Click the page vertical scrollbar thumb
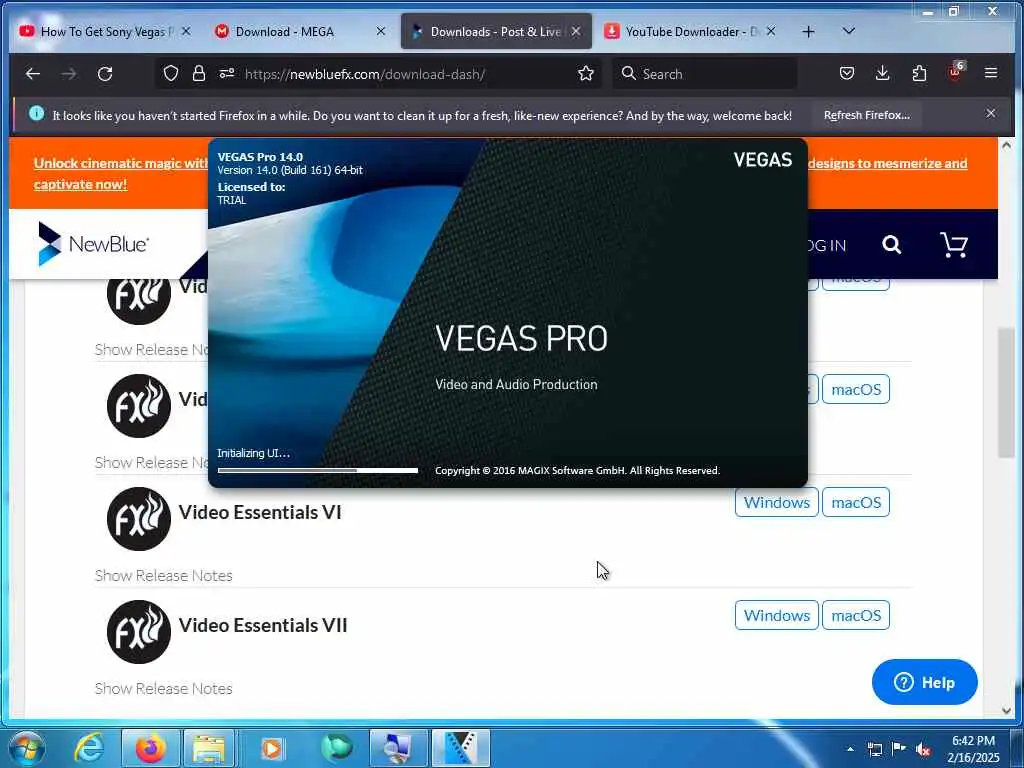1024x768 pixels. point(1006,392)
